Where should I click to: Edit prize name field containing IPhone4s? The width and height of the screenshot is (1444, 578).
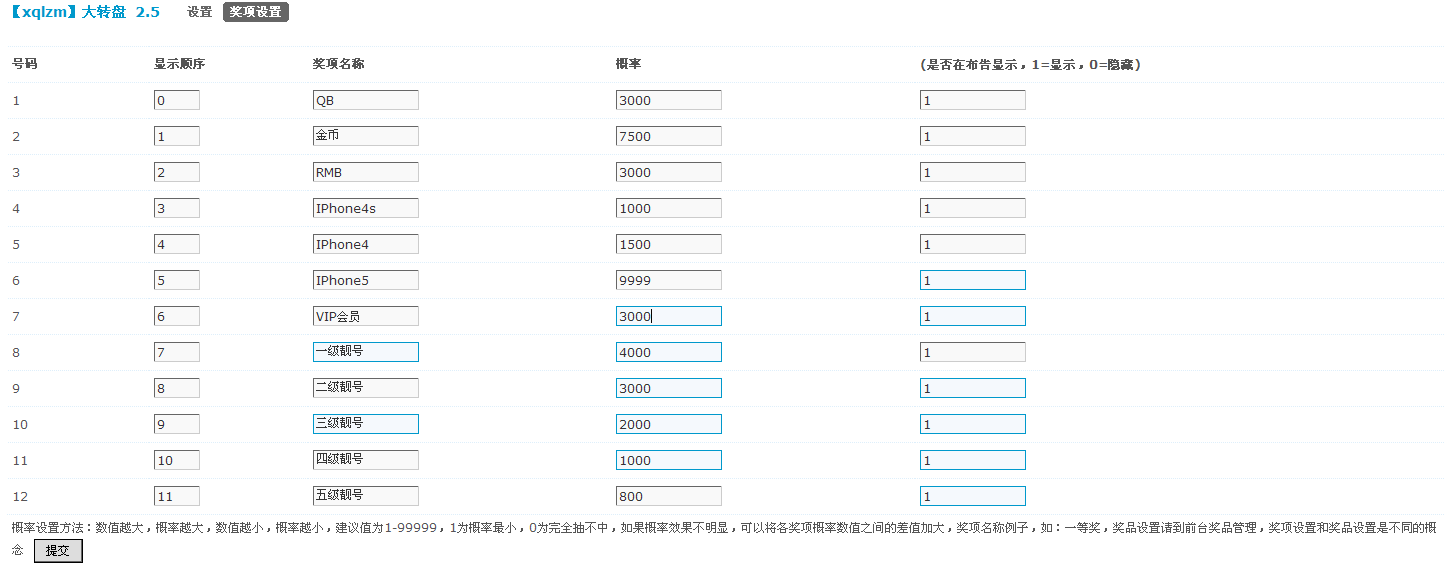366,208
